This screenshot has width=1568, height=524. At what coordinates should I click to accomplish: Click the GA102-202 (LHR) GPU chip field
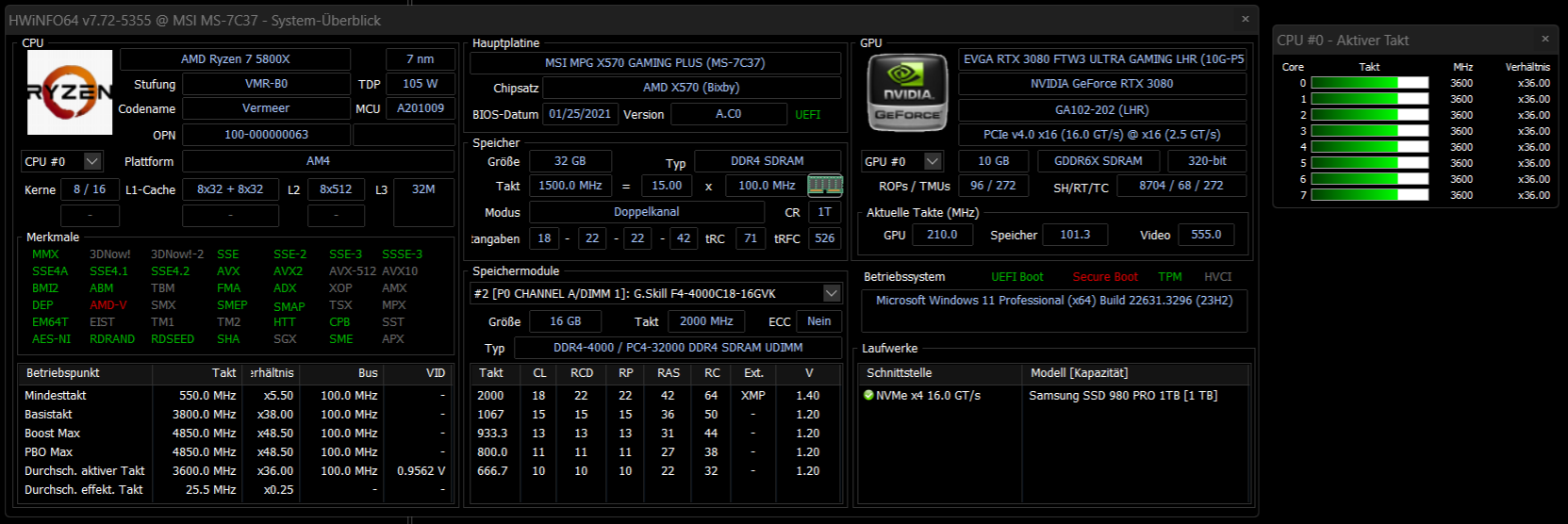tap(1102, 109)
